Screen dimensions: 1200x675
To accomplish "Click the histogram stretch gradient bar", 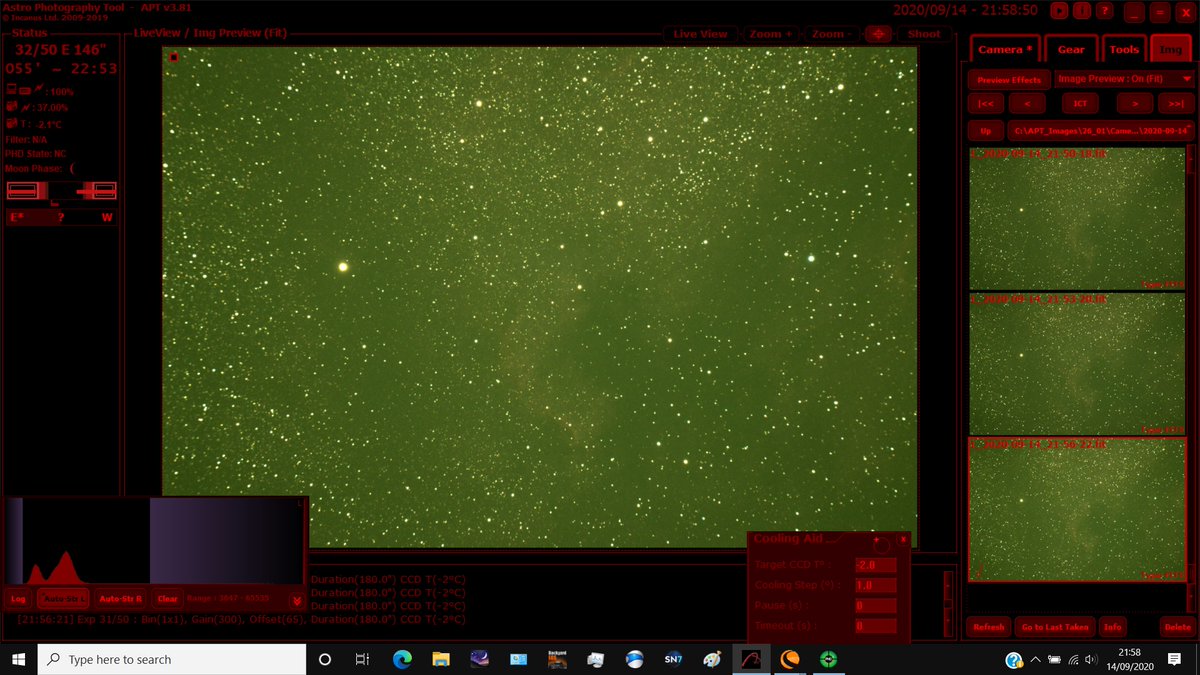I will pyautogui.click(x=226, y=541).
